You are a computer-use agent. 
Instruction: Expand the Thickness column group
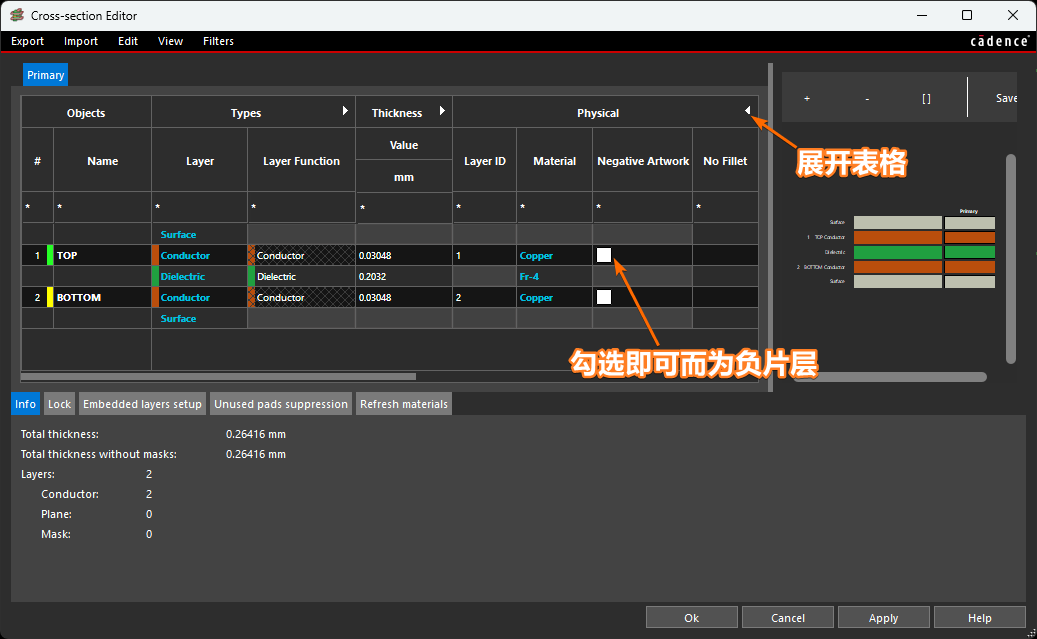click(x=442, y=111)
